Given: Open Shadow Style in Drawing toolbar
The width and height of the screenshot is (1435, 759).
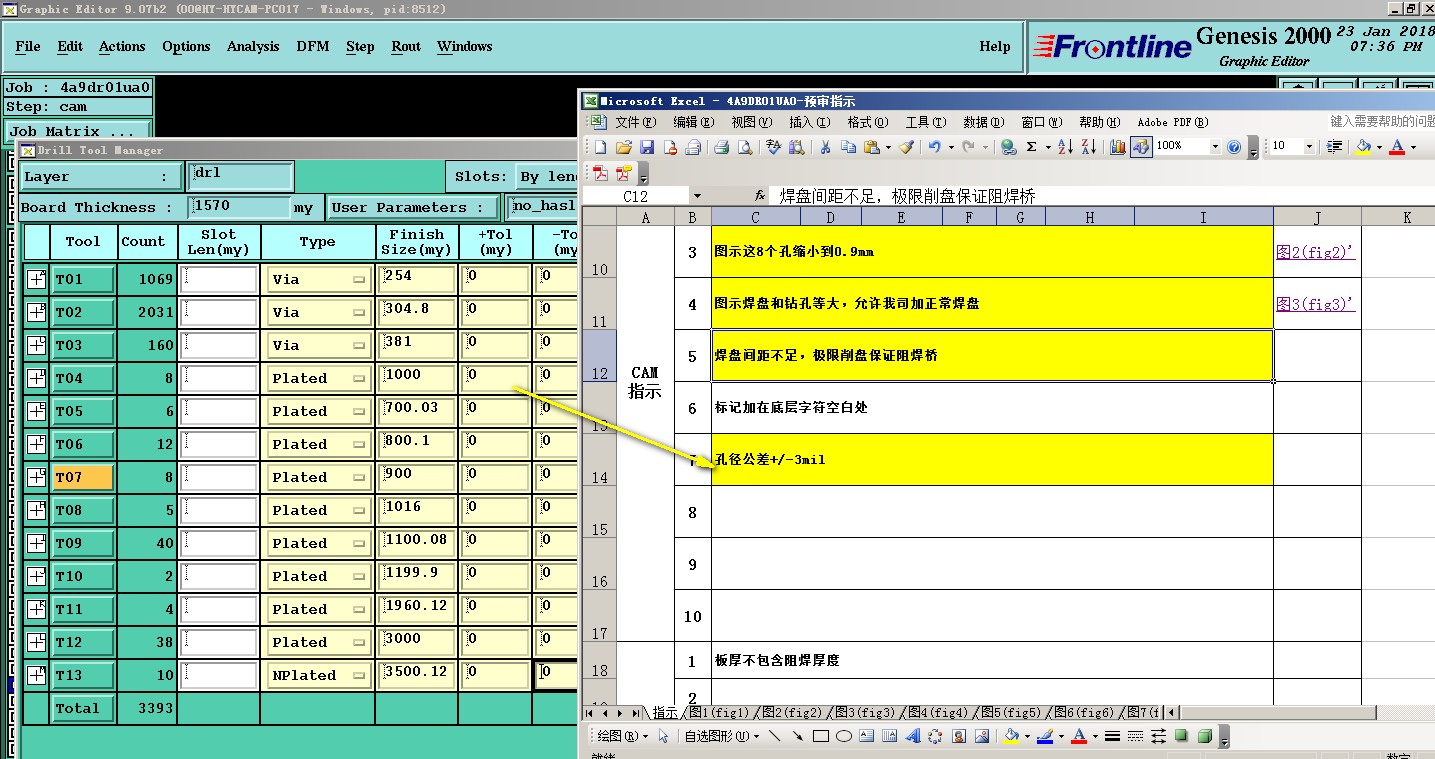Looking at the screenshot, I should click(1181, 736).
